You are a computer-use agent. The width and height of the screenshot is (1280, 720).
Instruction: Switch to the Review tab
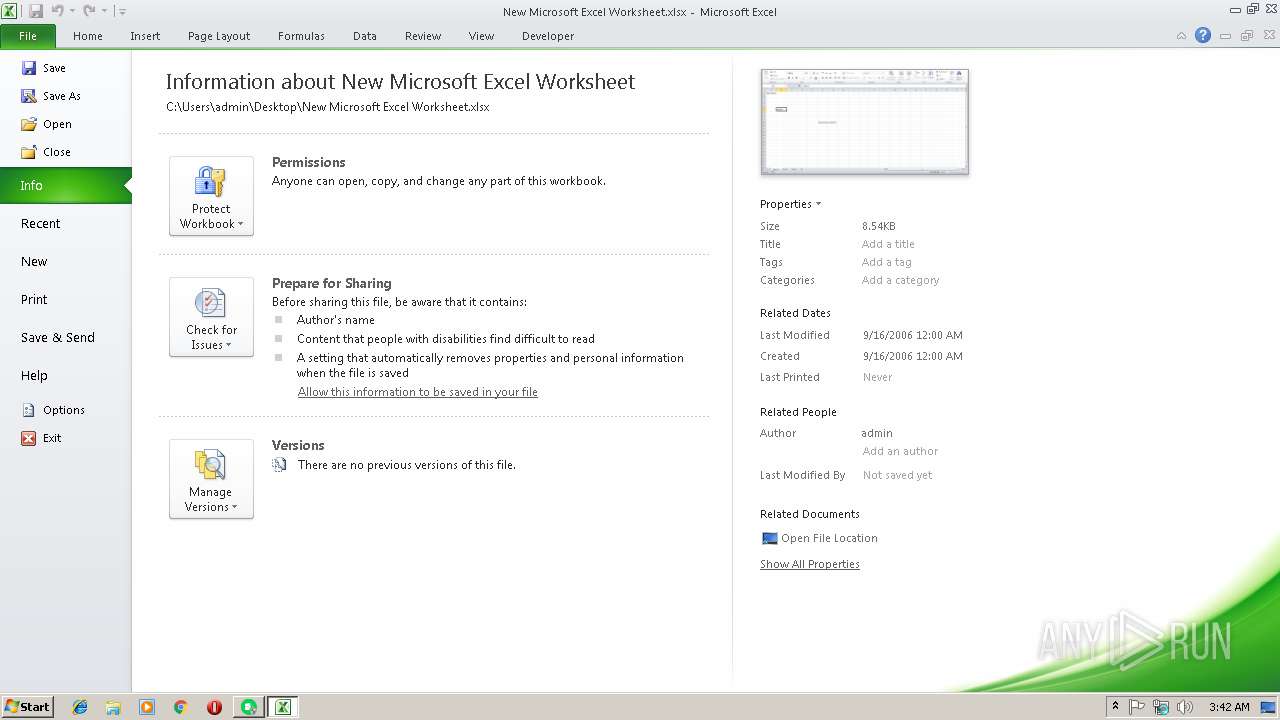(x=423, y=36)
